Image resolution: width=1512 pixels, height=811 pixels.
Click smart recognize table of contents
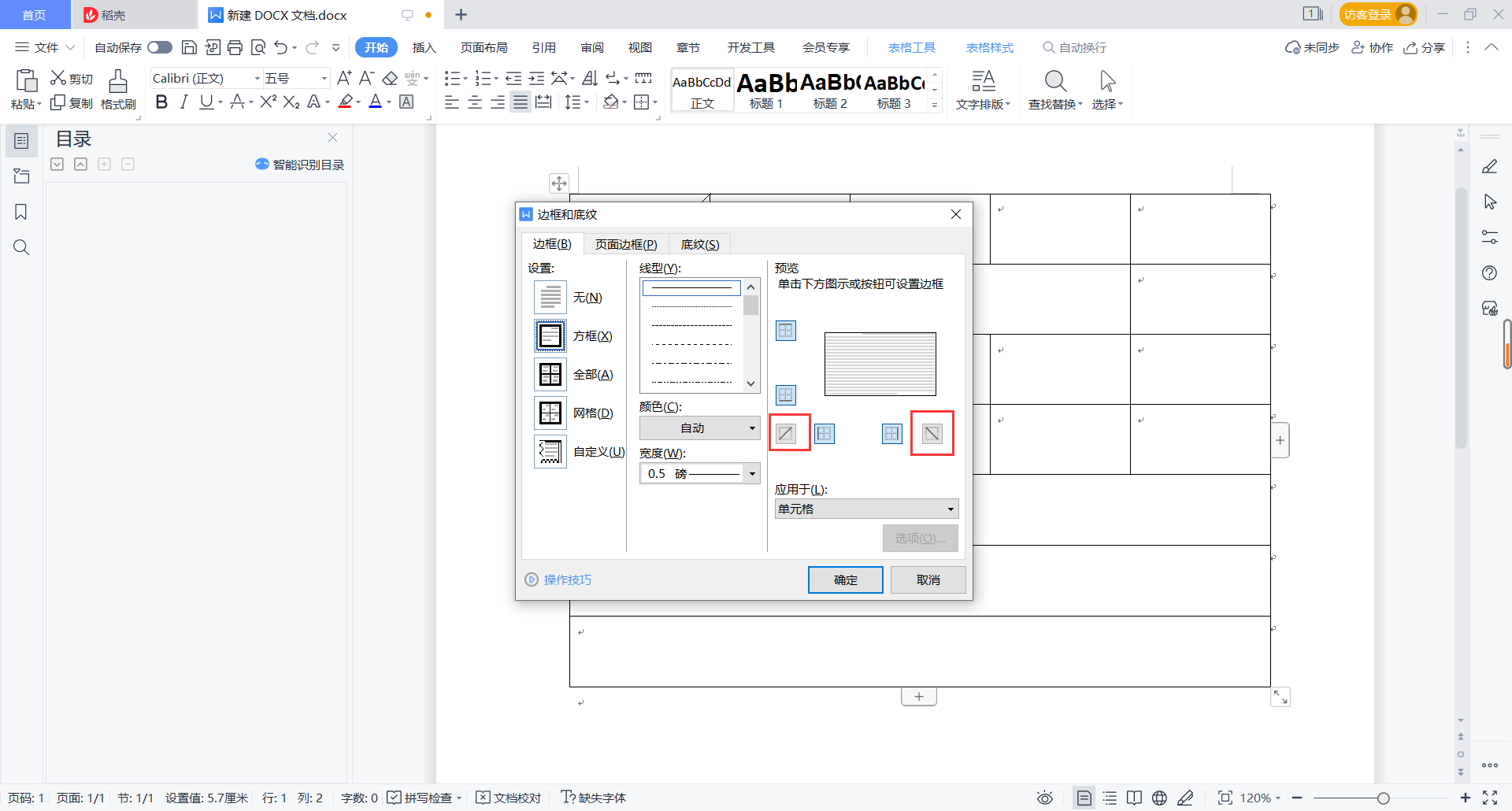(x=300, y=165)
